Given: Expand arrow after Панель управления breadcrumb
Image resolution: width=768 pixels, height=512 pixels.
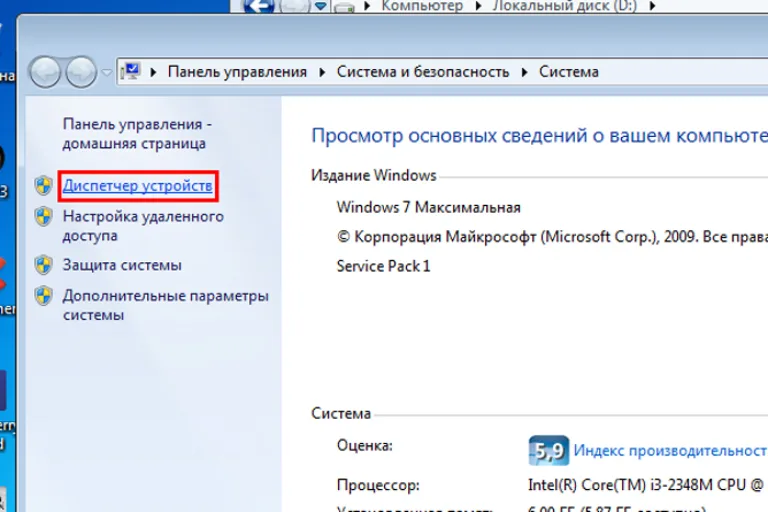Looking at the screenshot, I should pyautogui.click(x=322, y=73).
